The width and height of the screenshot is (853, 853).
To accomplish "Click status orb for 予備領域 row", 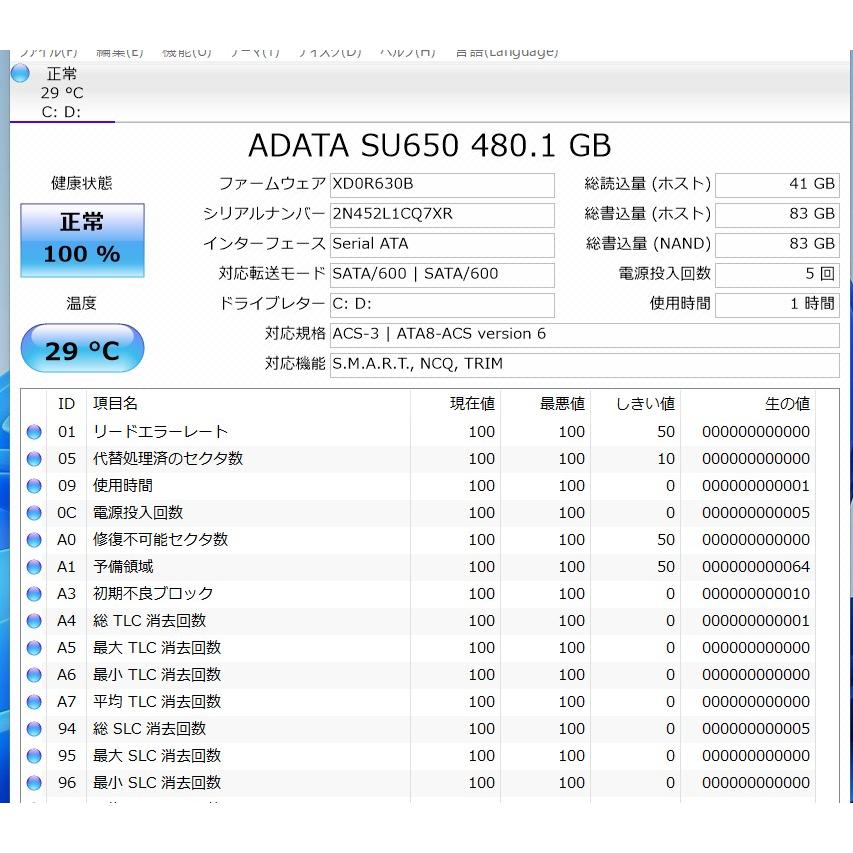I will pos(34,567).
